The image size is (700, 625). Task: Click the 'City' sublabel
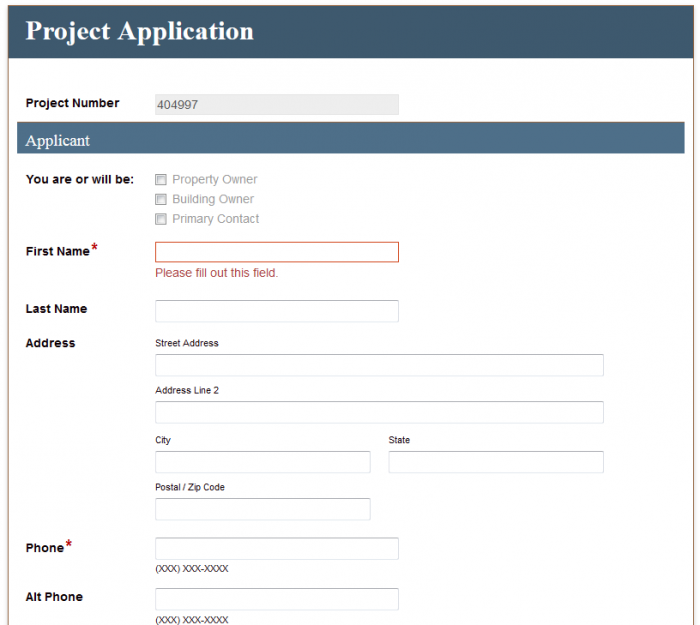[163, 440]
